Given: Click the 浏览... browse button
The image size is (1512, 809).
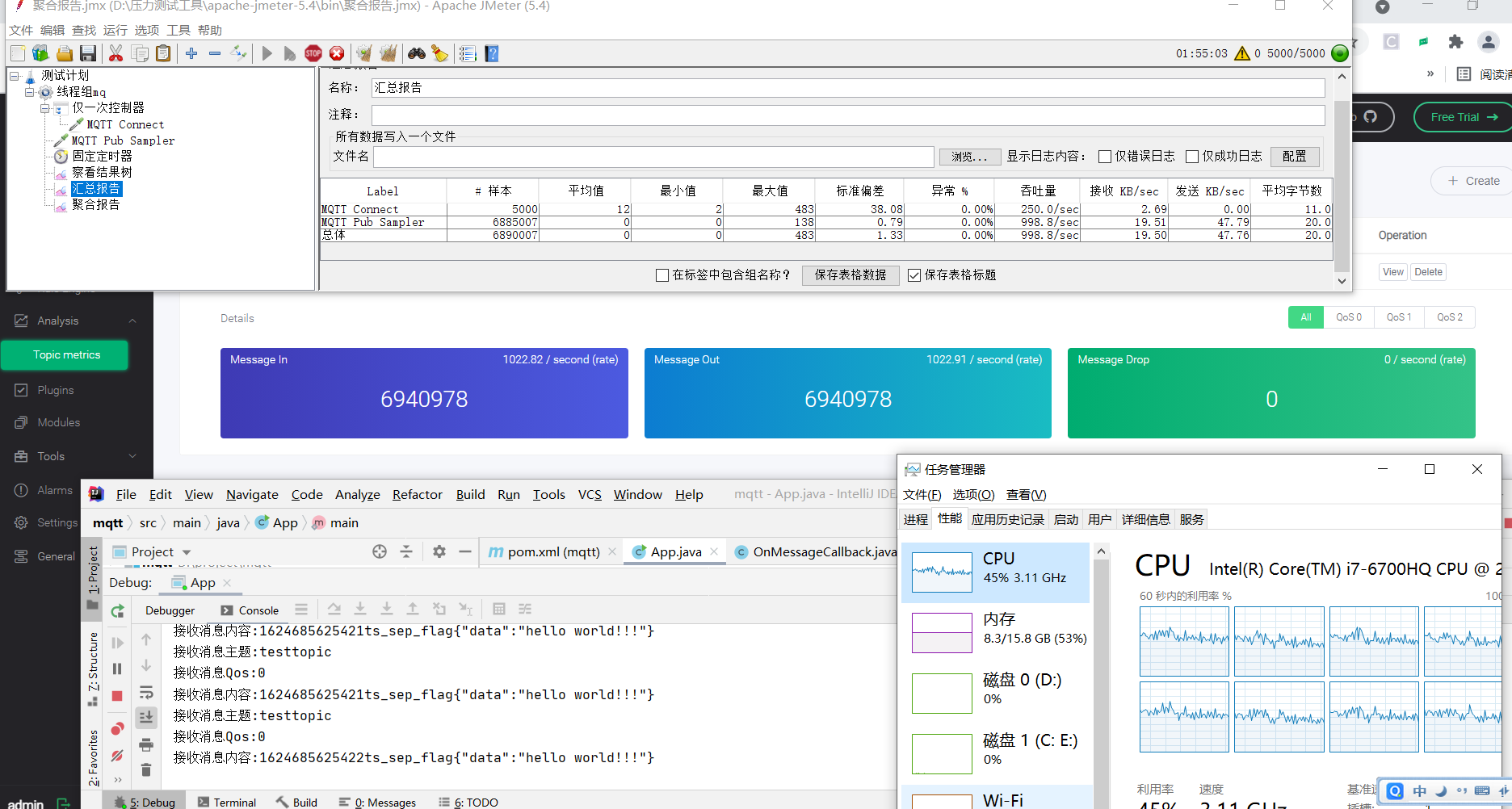Looking at the screenshot, I should click(970, 157).
